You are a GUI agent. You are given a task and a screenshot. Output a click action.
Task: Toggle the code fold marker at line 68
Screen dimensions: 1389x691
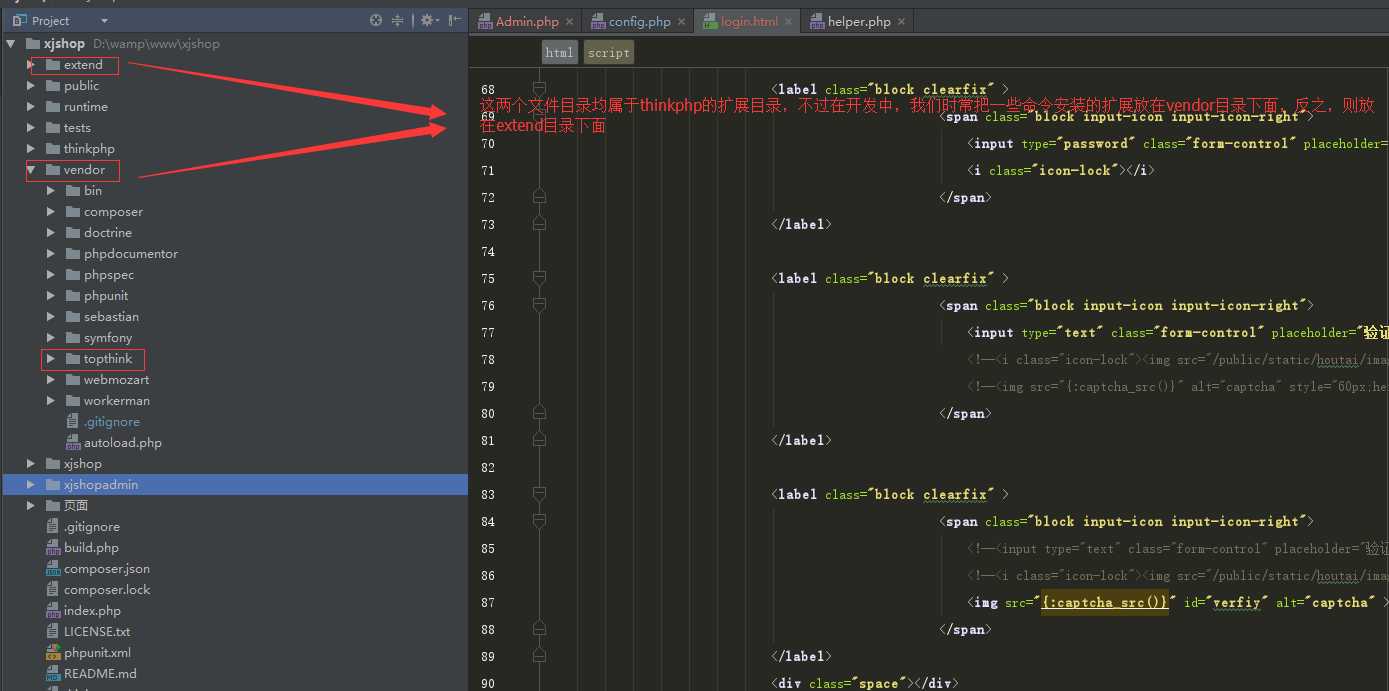[539, 90]
